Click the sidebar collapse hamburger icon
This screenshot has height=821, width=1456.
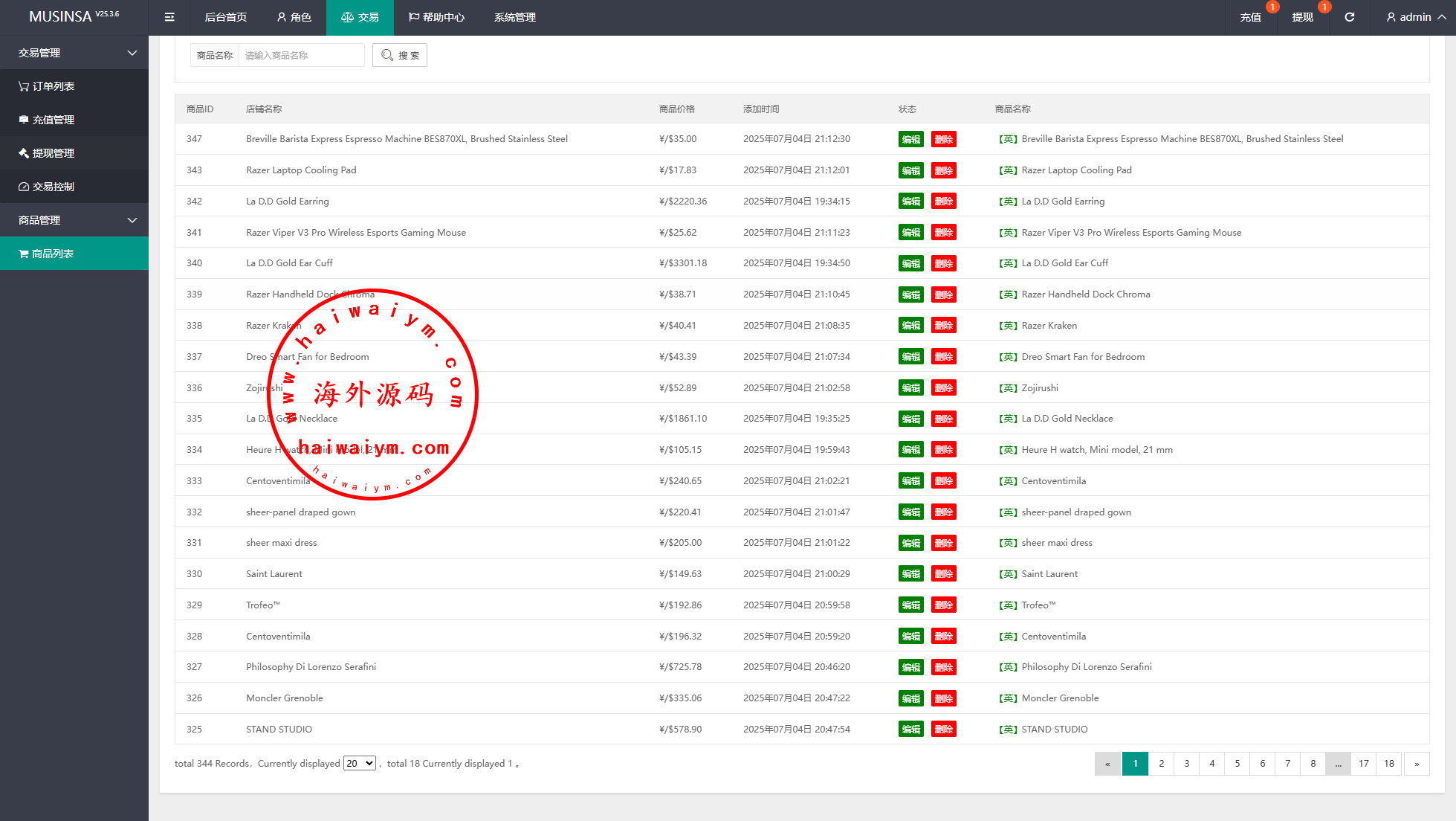pyautogui.click(x=169, y=17)
